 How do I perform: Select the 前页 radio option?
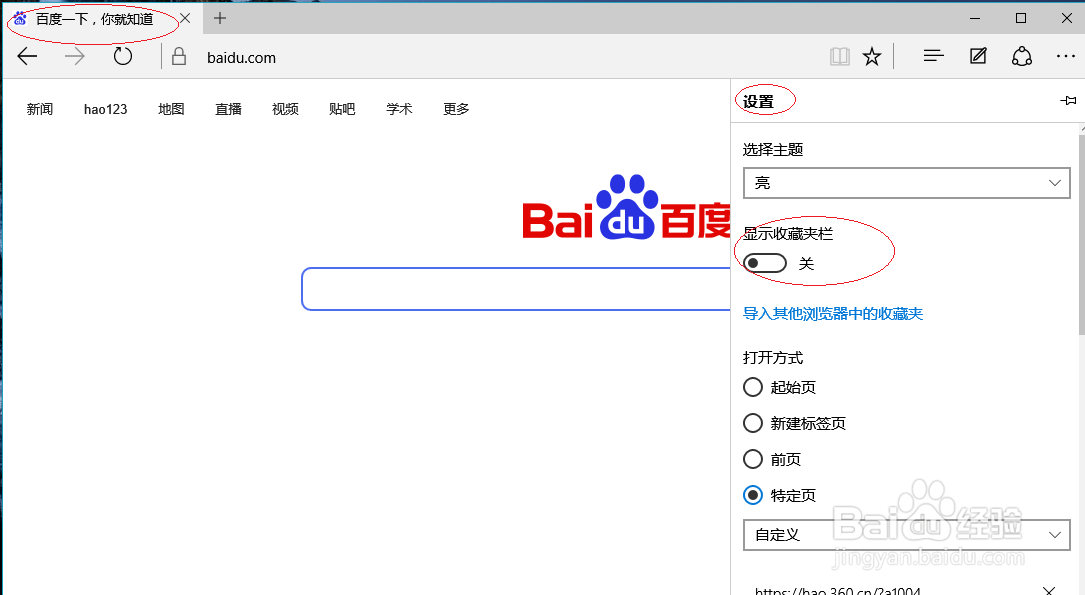coord(753,459)
